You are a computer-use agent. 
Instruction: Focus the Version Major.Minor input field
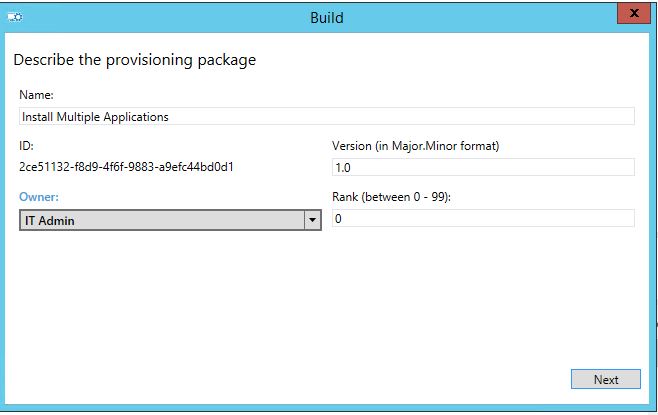point(483,167)
